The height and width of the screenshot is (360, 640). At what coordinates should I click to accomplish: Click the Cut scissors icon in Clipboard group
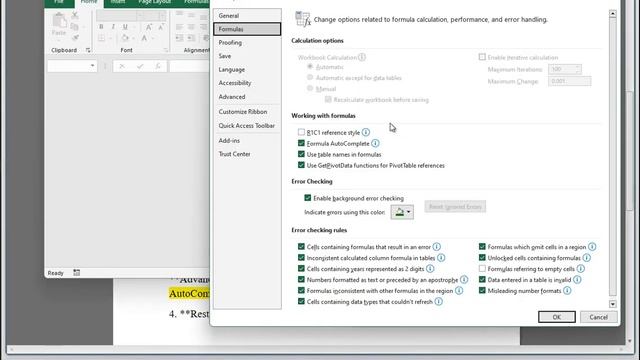(75, 16)
